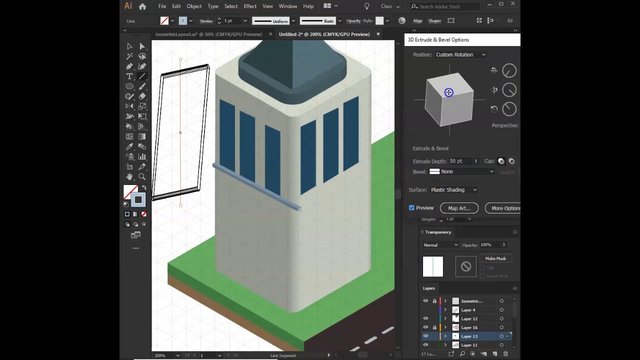Screen dimensions: 640x360
Task: Select the Direct Selection tool
Action: pyautogui.click(x=142, y=46)
